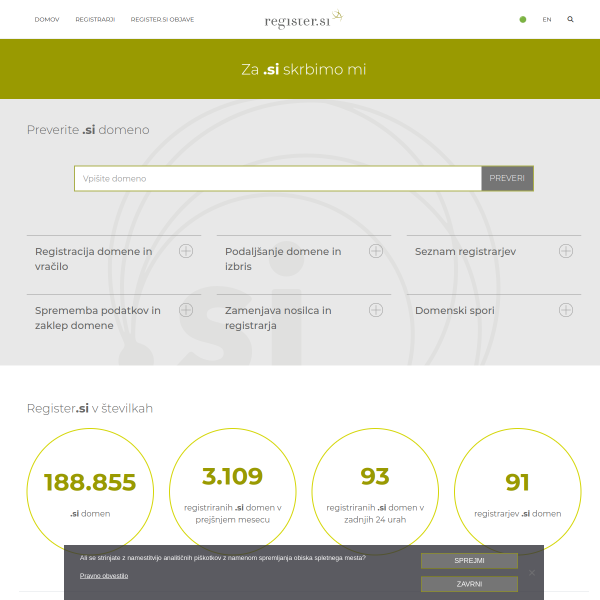This screenshot has width=600, height=600.
Task: Expand 'Domenski spori' plus icon
Action: point(566,310)
